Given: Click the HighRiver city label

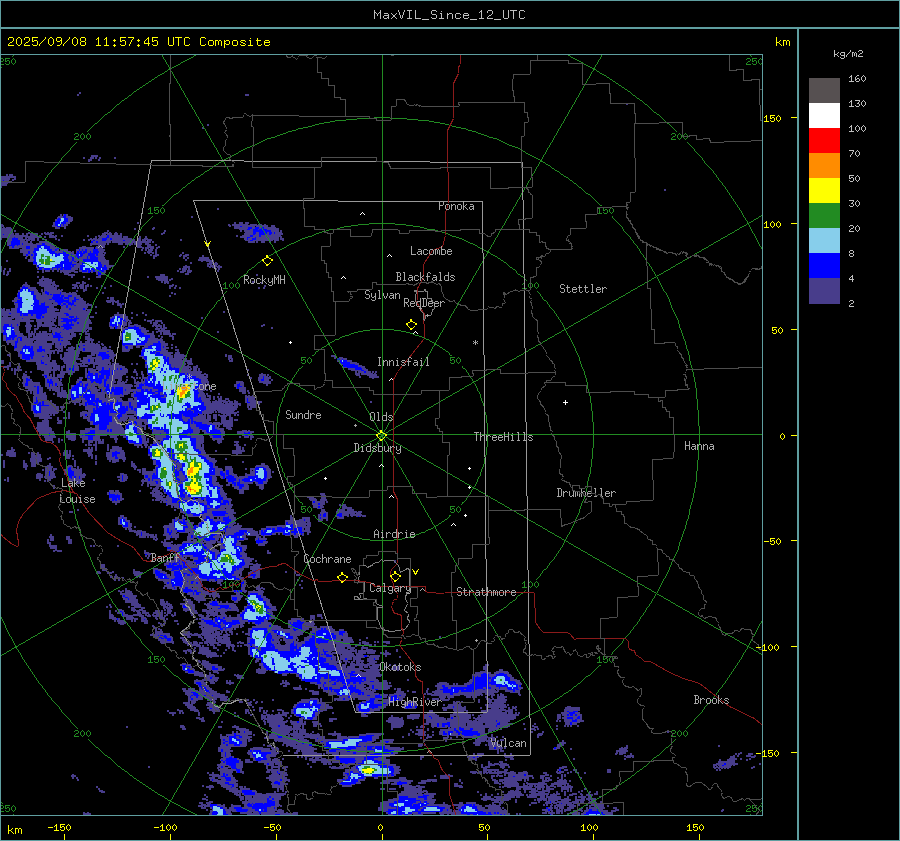Looking at the screenshot, I should 414,702.
